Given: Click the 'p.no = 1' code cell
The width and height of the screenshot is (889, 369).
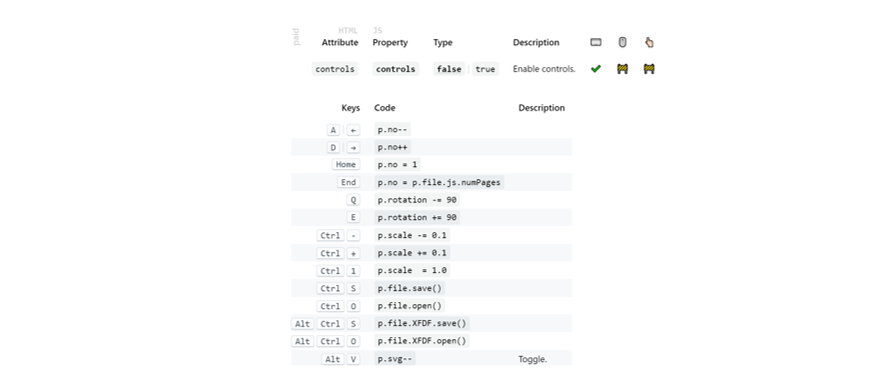Looking at the screenshot, I should [x=397, y=164].
